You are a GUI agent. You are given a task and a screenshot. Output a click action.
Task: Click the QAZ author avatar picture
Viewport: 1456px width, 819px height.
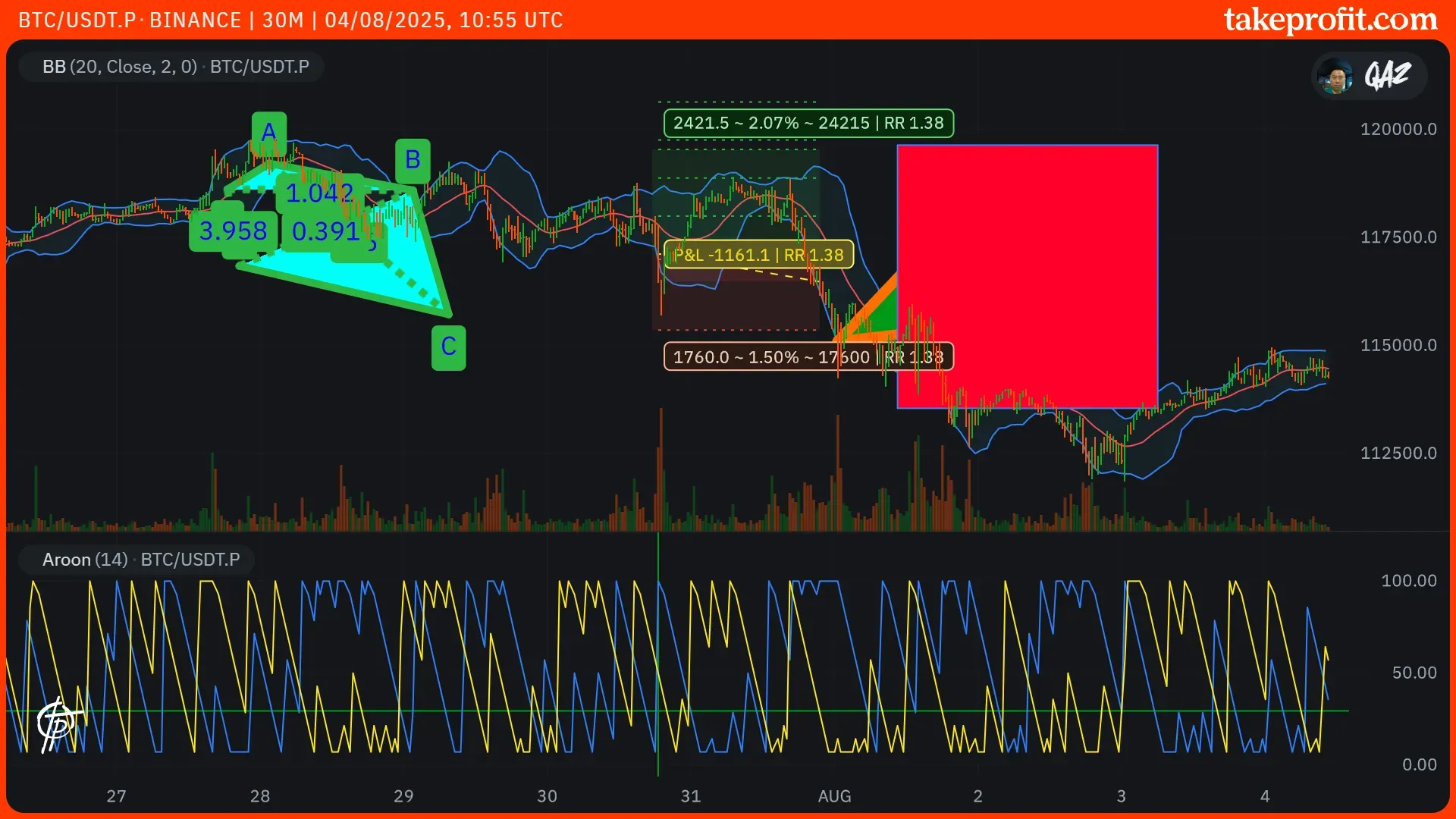coord(1335,76)
